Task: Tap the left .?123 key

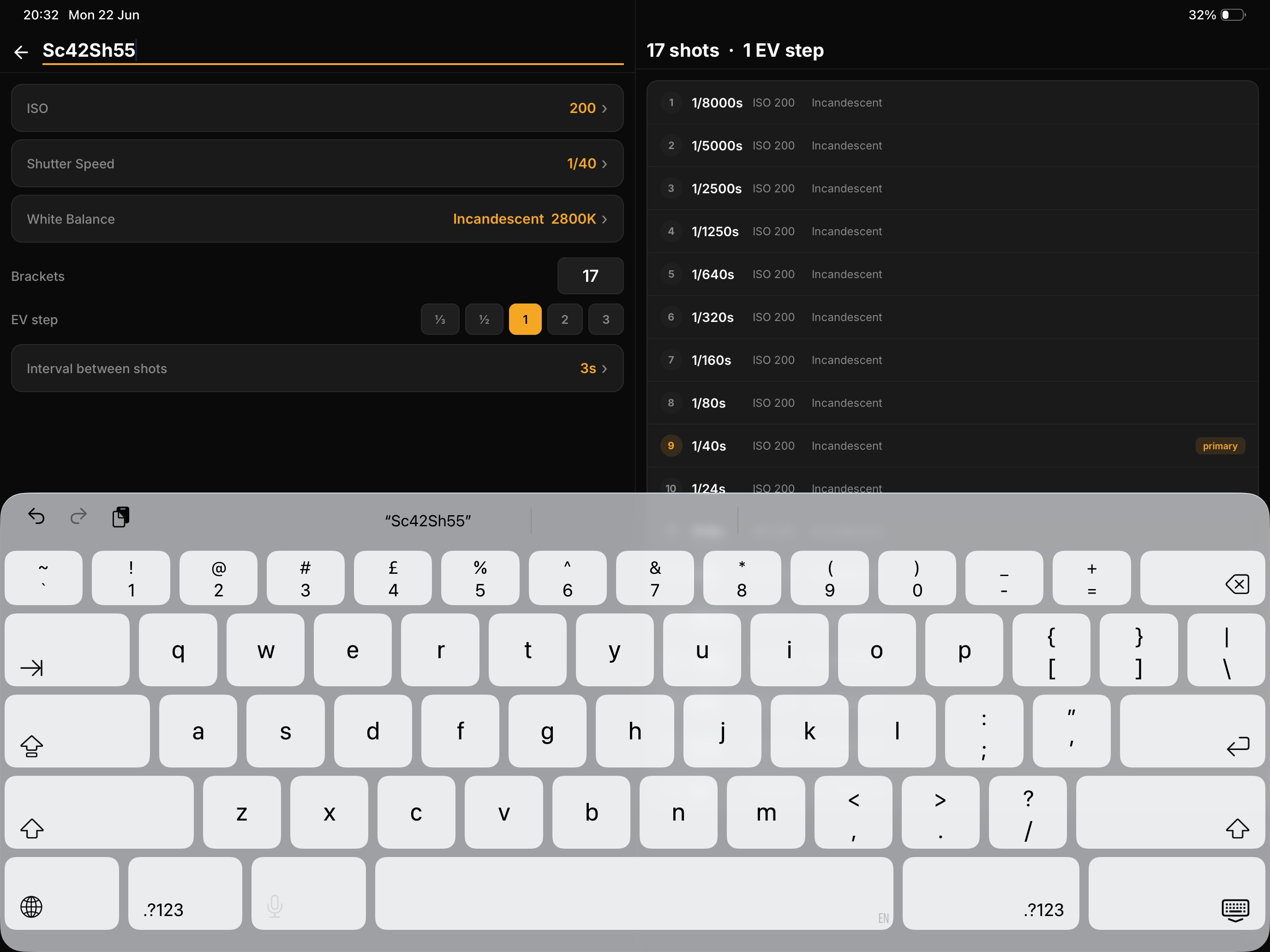Action: point(185,893)
